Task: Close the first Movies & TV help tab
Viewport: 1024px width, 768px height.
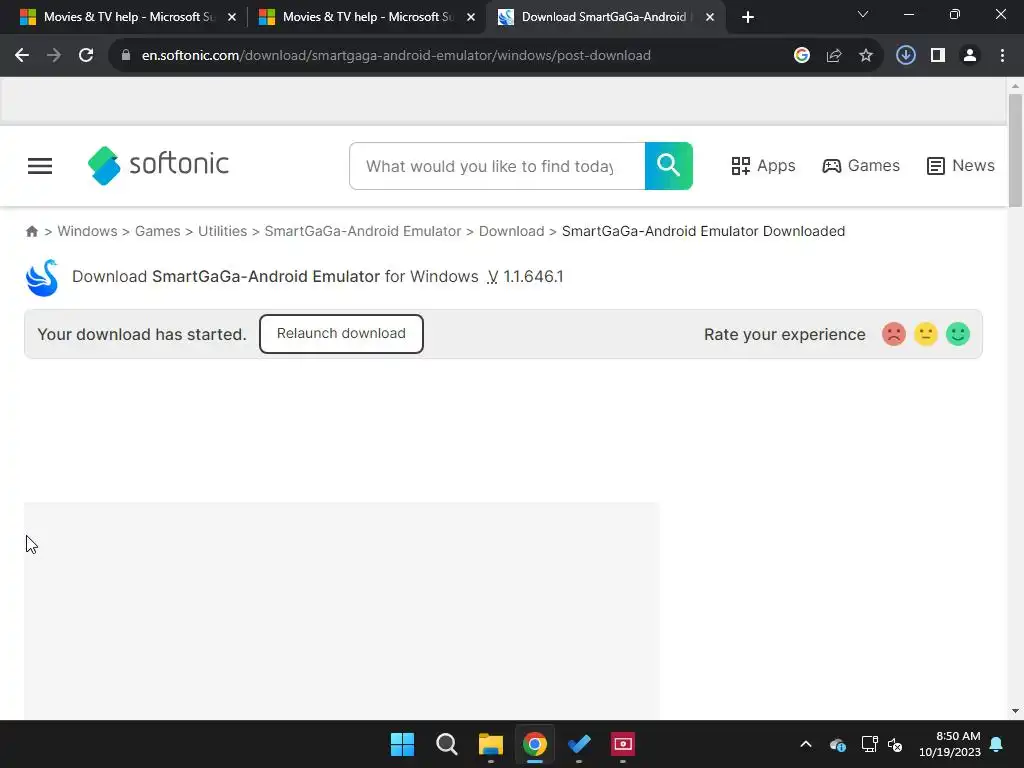Action: (232, 18)
